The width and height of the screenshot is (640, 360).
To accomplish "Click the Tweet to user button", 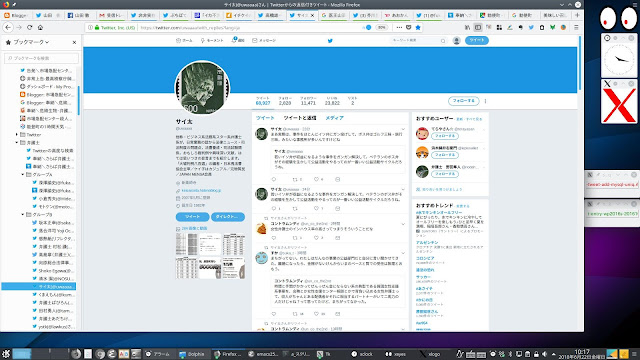I will click(192, 217).
